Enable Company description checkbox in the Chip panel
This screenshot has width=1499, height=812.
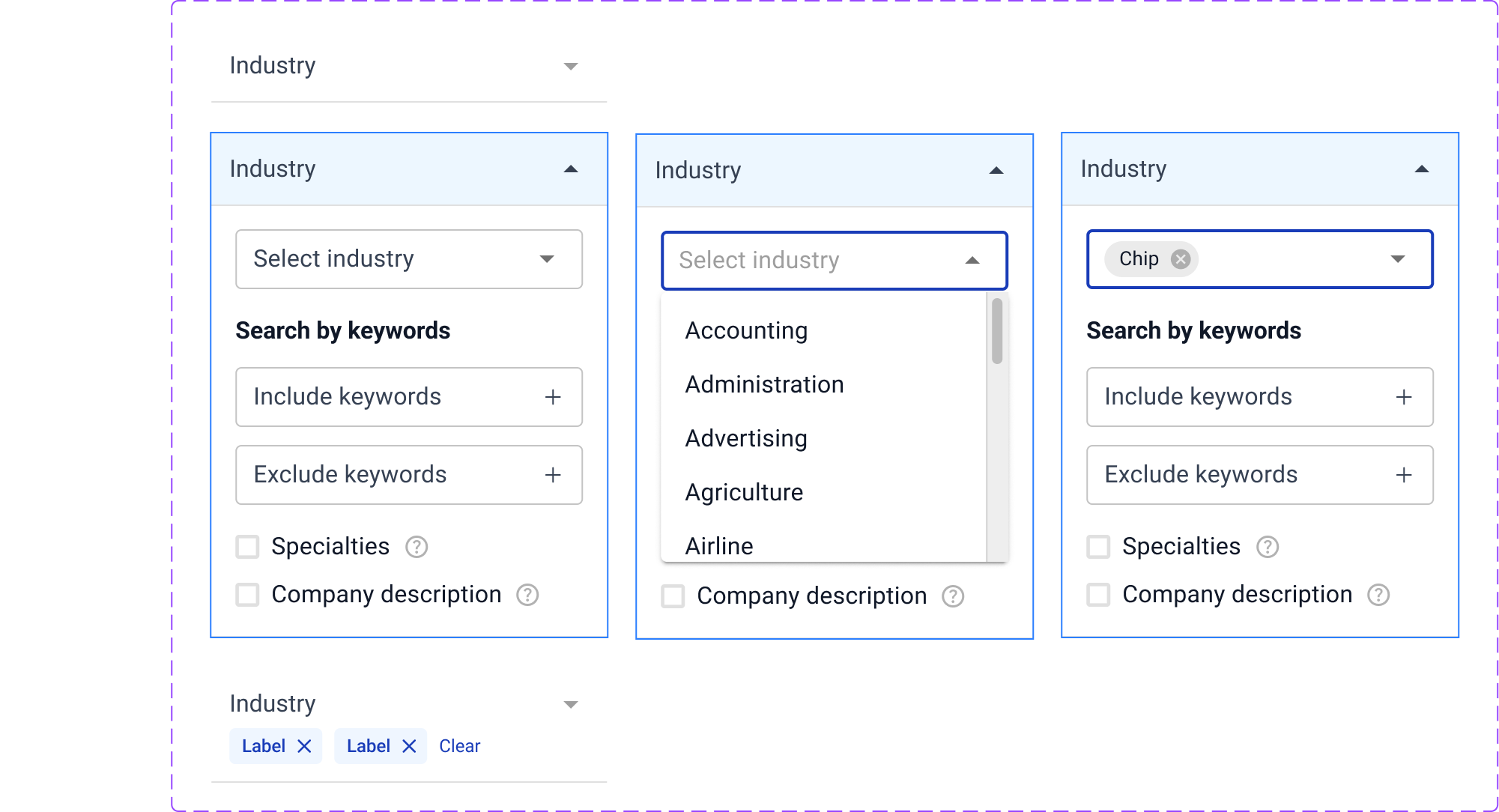[x=1098, y=595]
